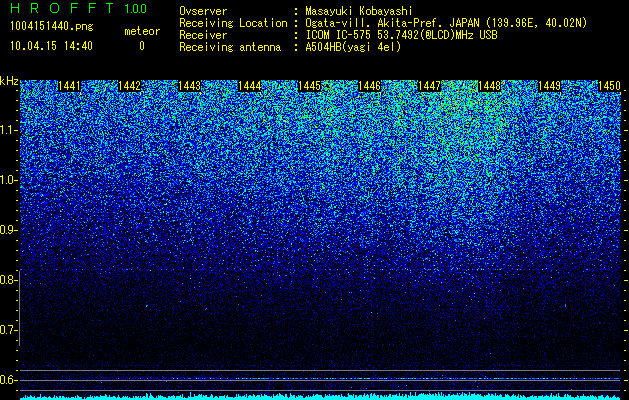This screenshot has width=629, height=400.
Task: Click observer name Masayuki Kobayashi
Action: [359, 11]
